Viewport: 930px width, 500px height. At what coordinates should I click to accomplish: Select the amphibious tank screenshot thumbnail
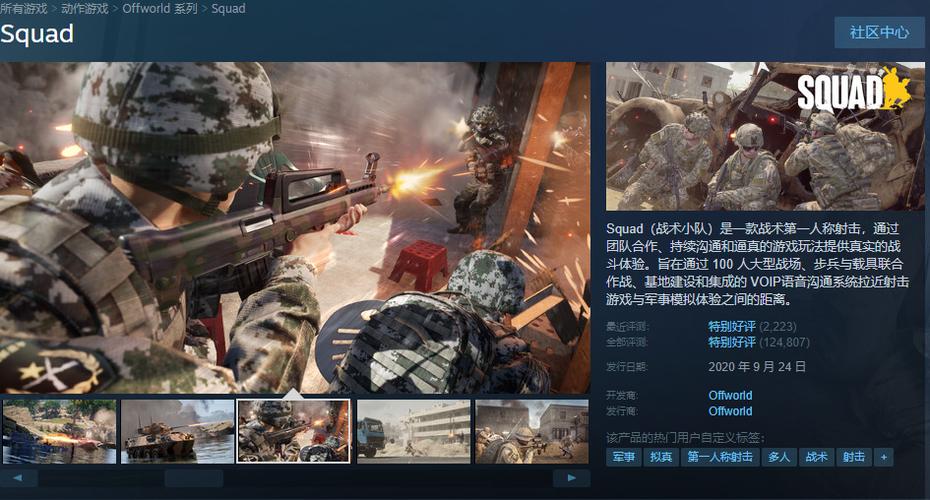[177, 431]
